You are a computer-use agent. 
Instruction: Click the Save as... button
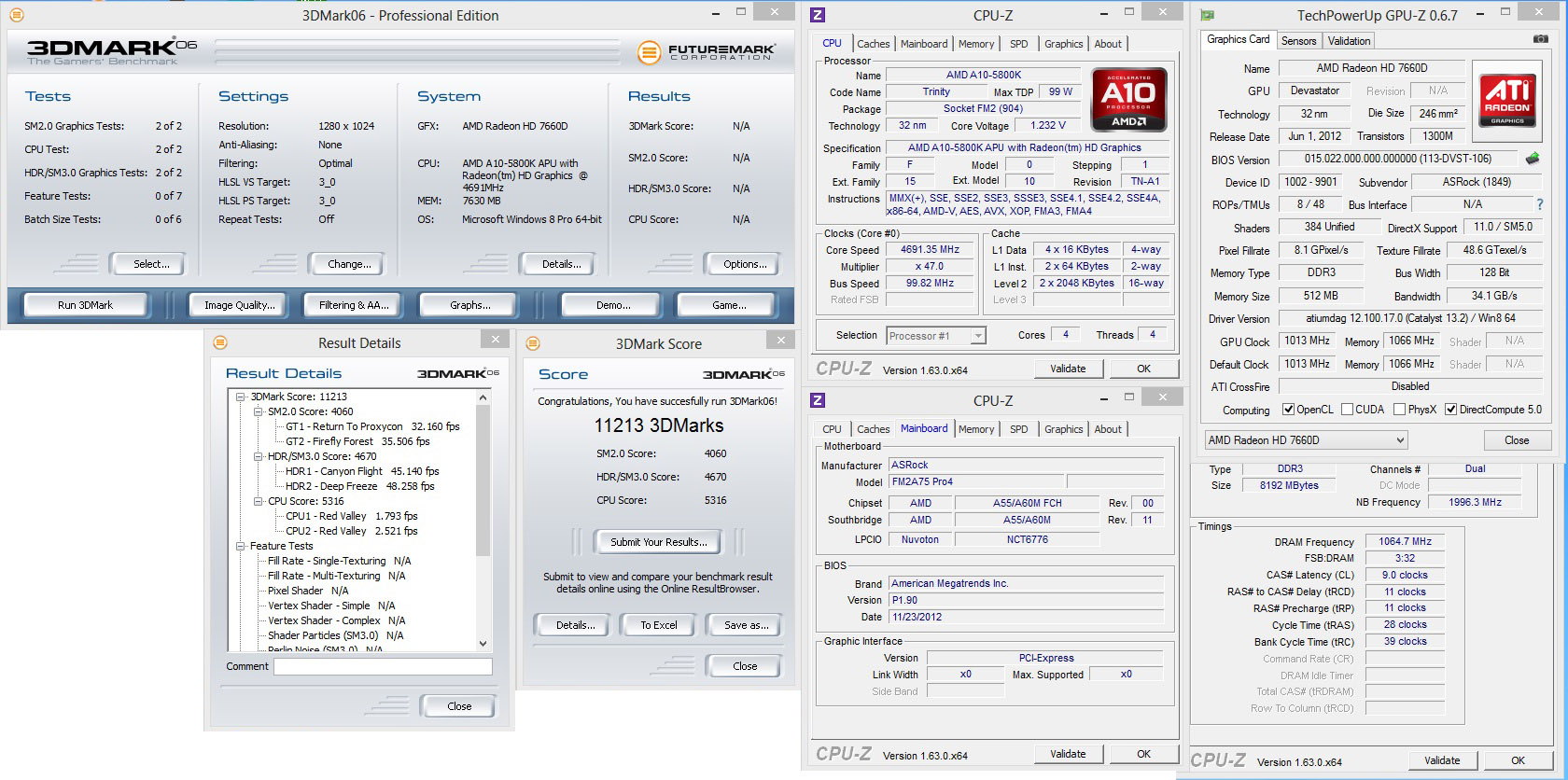pos(747,625)
